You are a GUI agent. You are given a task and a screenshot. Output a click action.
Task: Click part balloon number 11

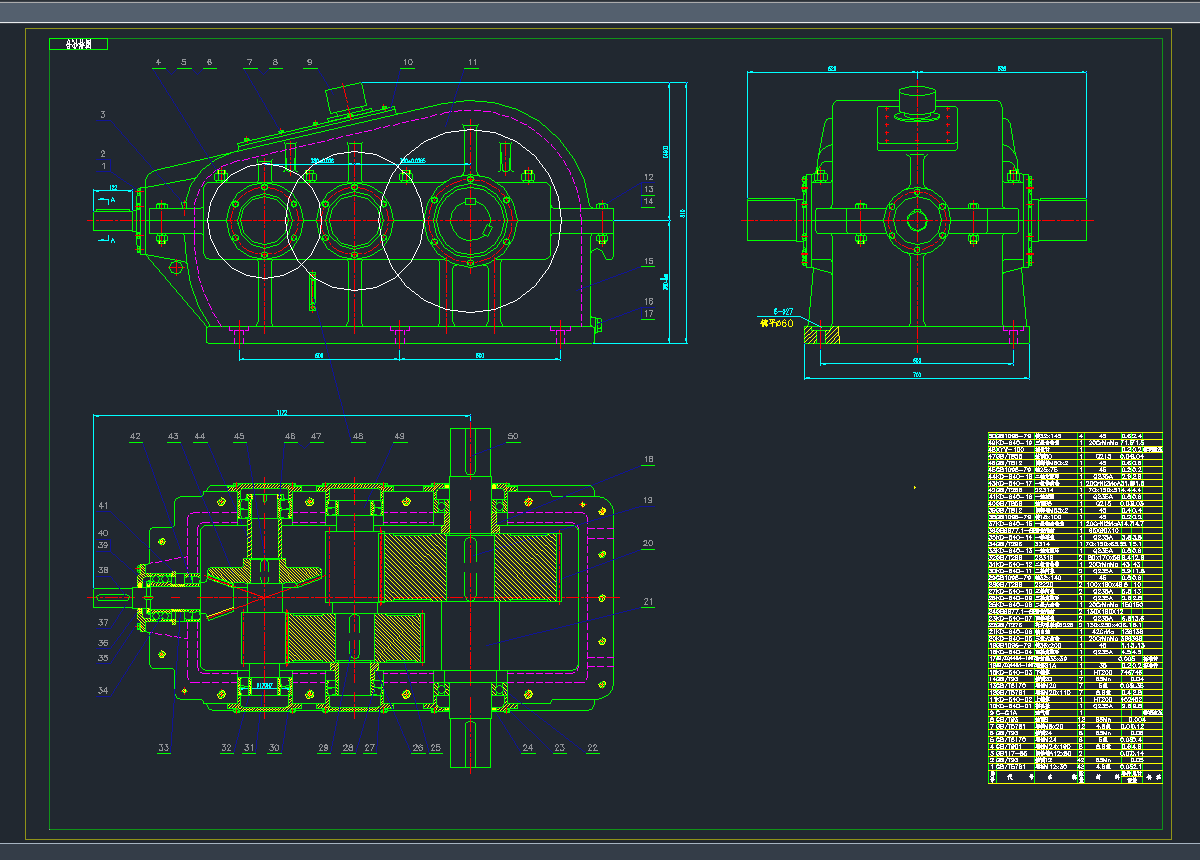(471, 63)
